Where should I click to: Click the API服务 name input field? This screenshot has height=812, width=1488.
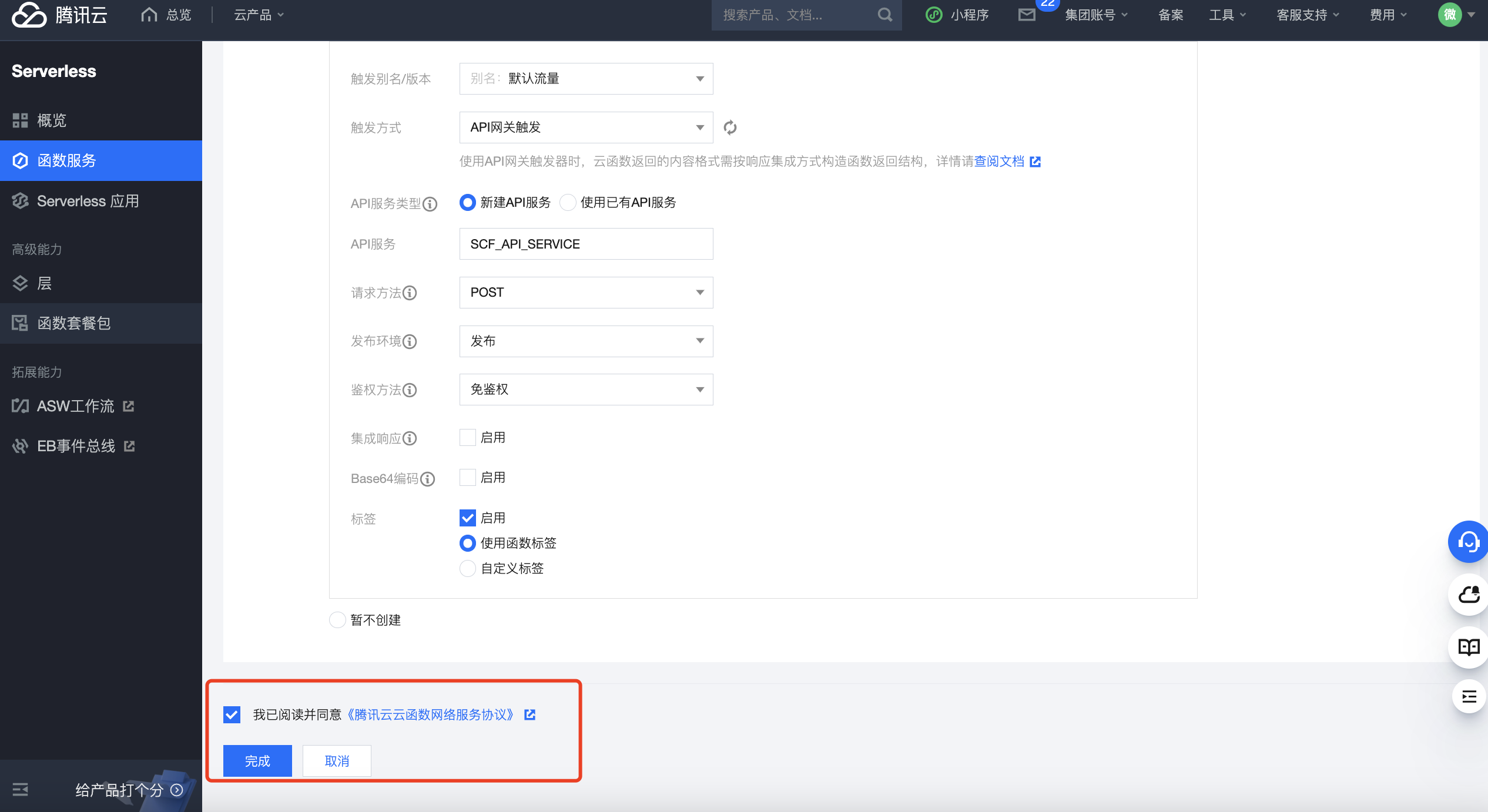(x=587, y=244)
